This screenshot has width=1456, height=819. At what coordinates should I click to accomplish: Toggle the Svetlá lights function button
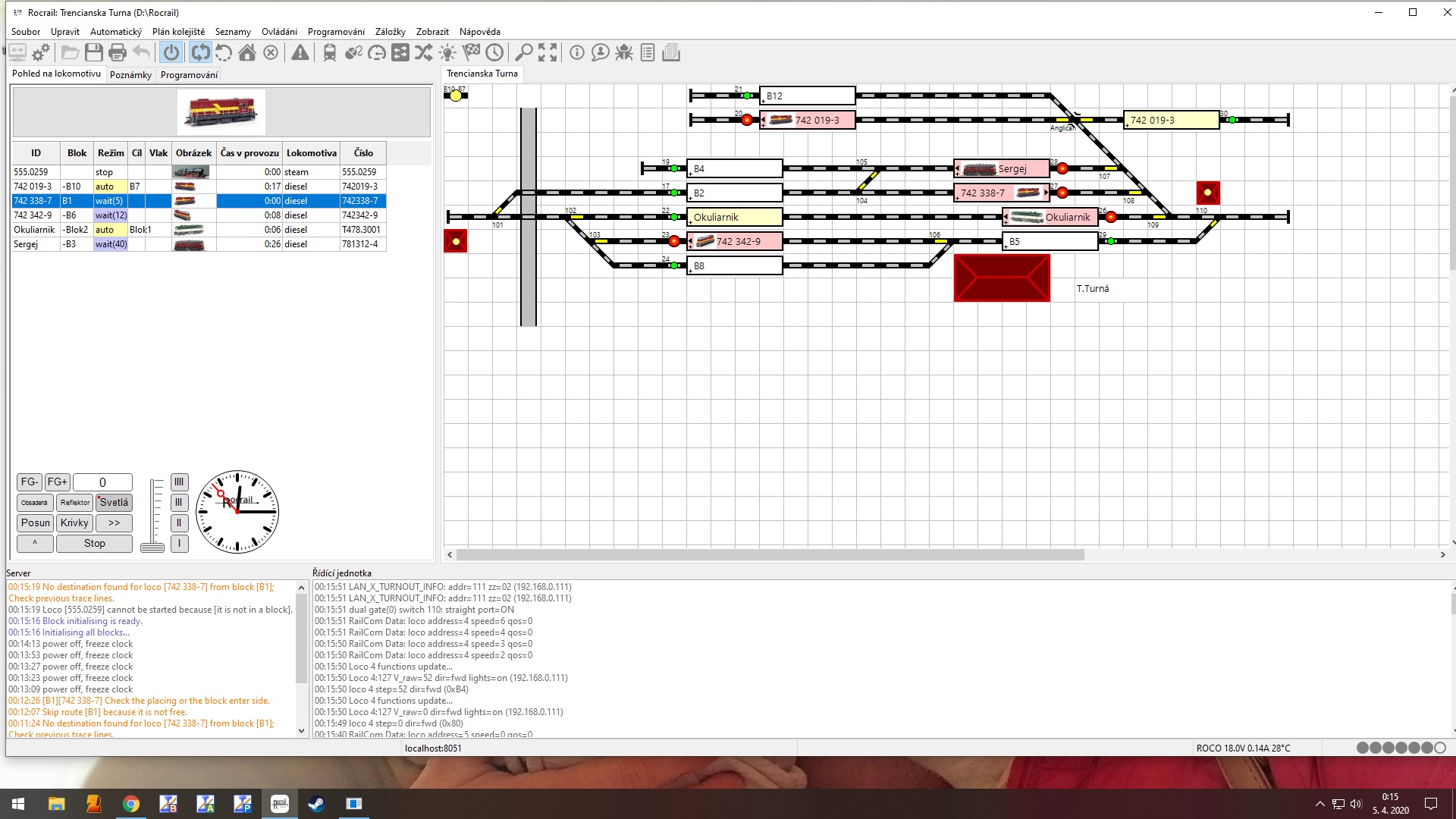(114, 502)
